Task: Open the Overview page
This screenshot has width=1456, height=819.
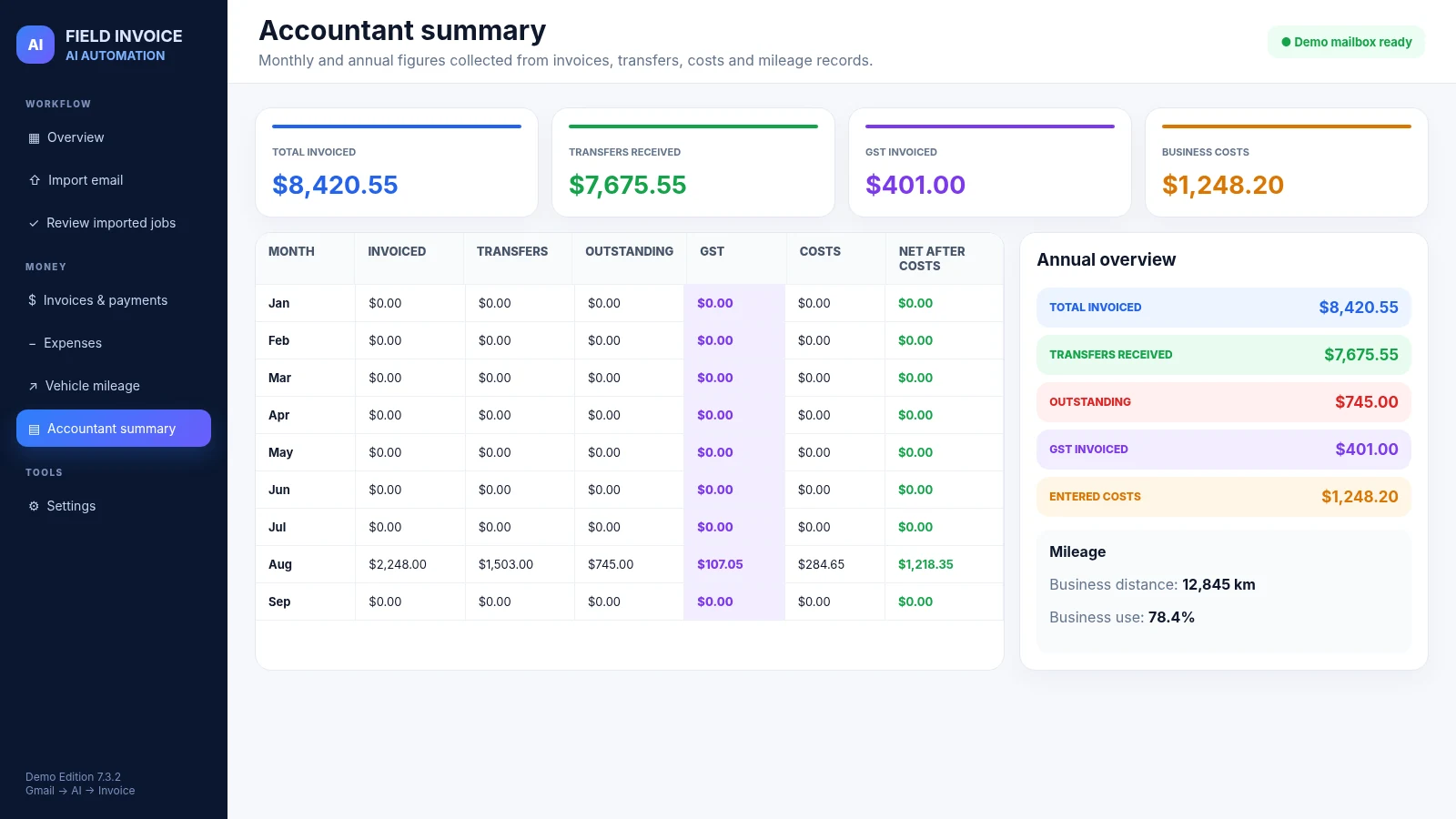Action: click(114, 137)
